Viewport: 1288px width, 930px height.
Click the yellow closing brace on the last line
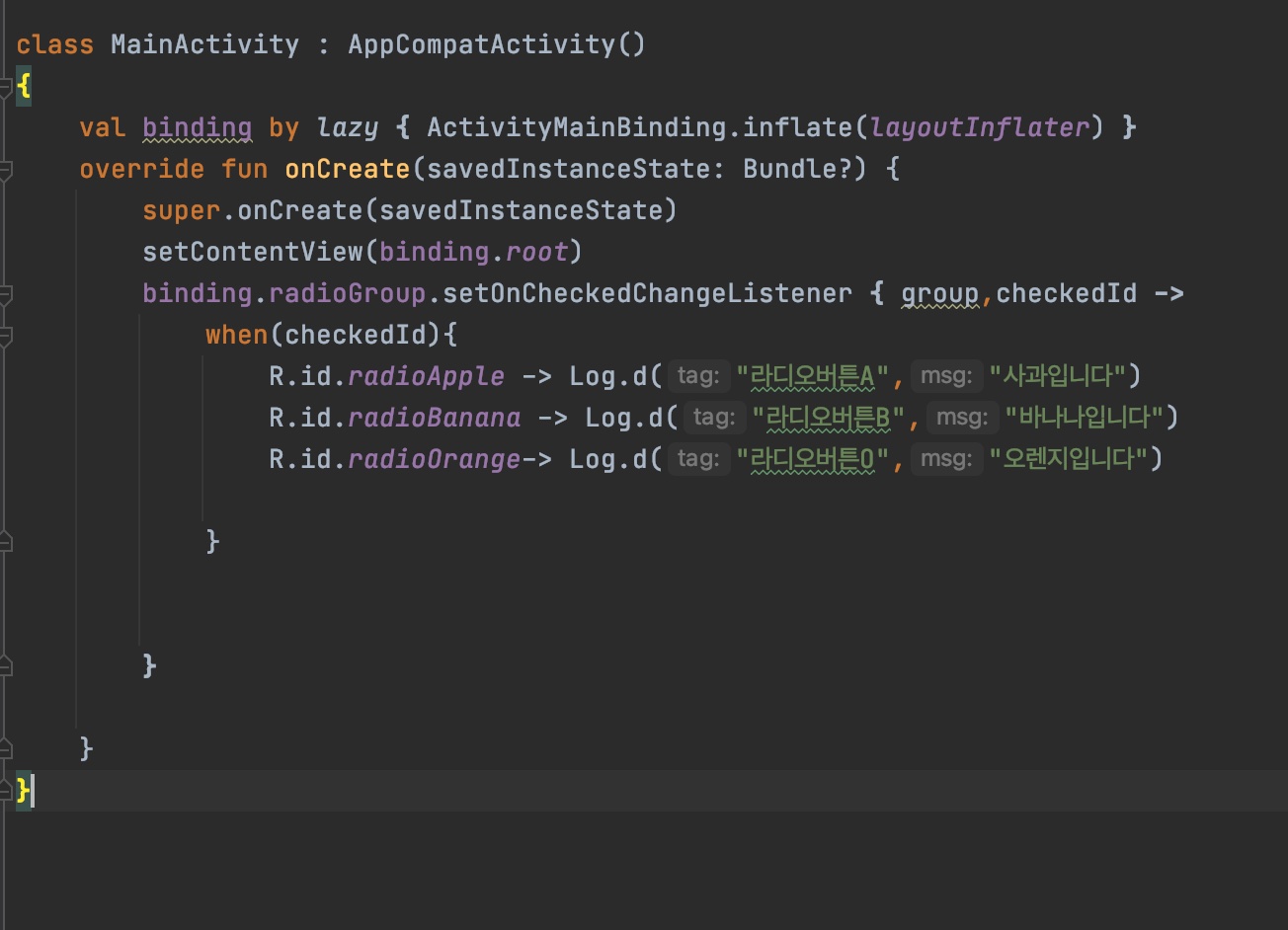click(x=24, y=790)
